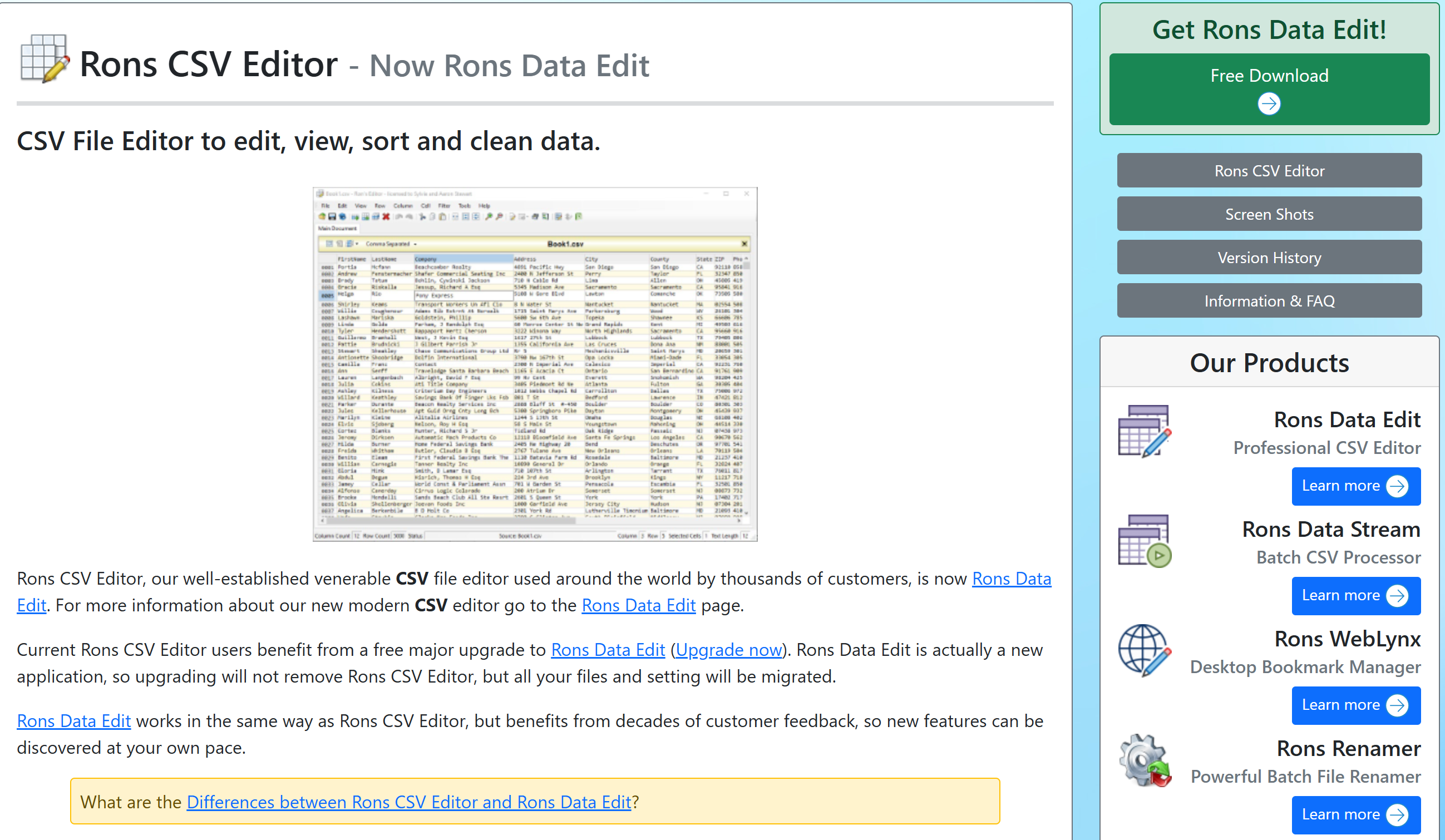Click Learn more under Rons Data Stream
The width and height of the screenshot is (1445, 840).
pos(1355,596)
